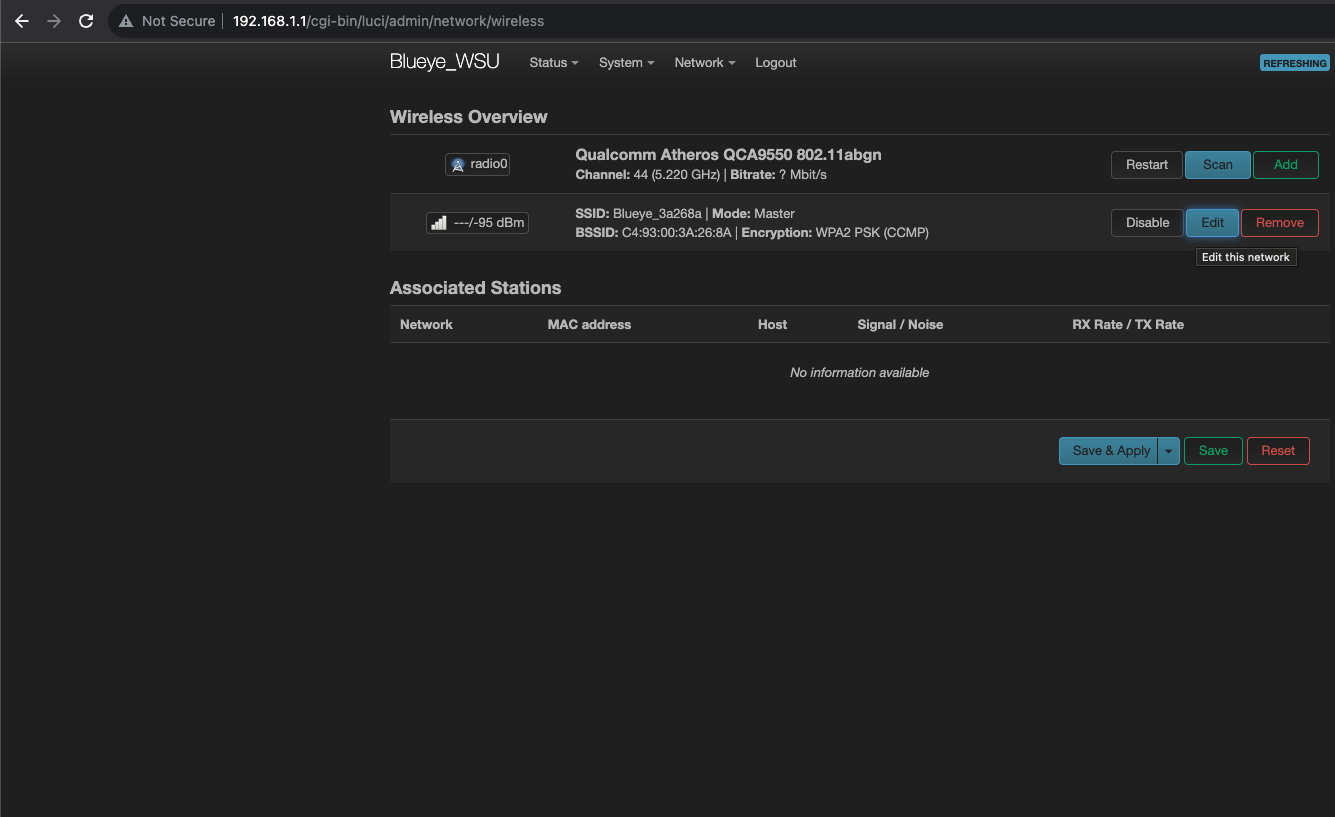Click the Channel 44 (5.220 GHz) text
The height and width of the screenshot is (817, 1335).
click(x=647, y=175)
